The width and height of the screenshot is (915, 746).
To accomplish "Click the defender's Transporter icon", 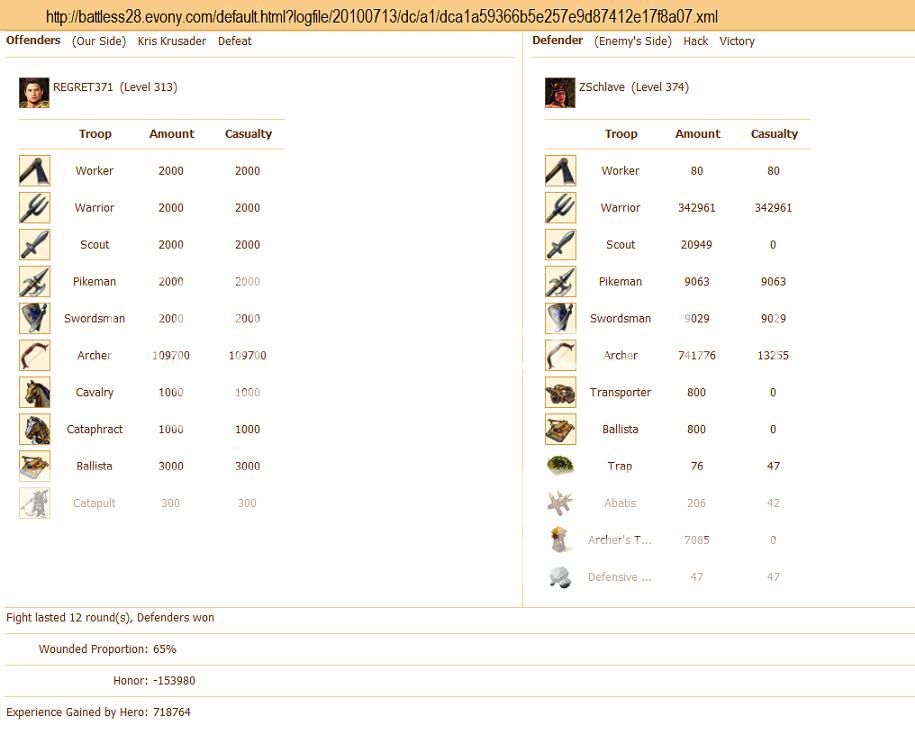I will tap(560, 393).
